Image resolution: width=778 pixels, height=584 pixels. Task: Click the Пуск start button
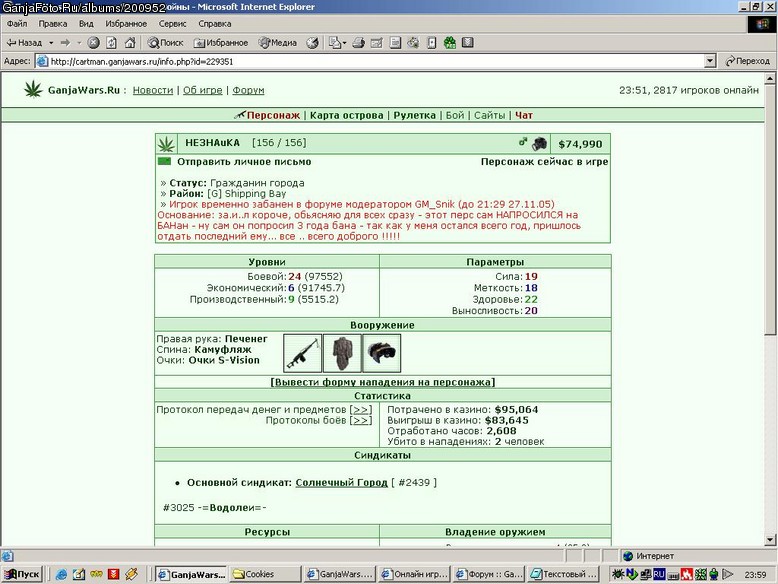22,574
